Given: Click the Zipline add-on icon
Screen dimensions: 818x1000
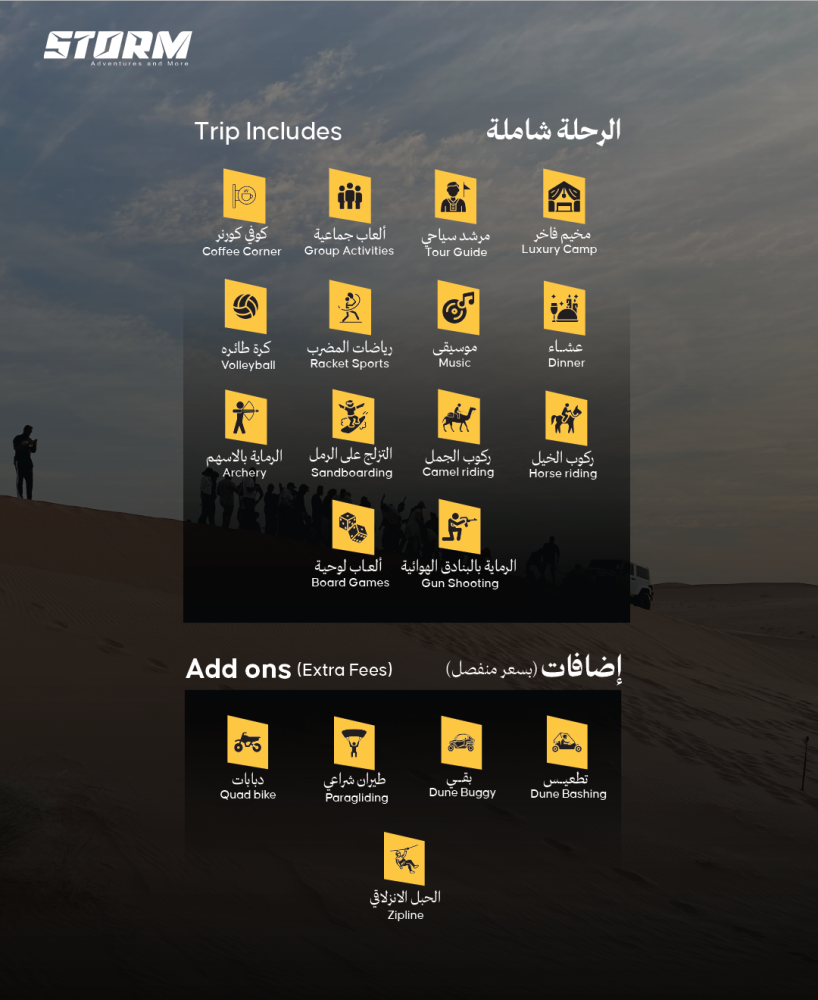Looking at the screenshot, I should point(404,859).
